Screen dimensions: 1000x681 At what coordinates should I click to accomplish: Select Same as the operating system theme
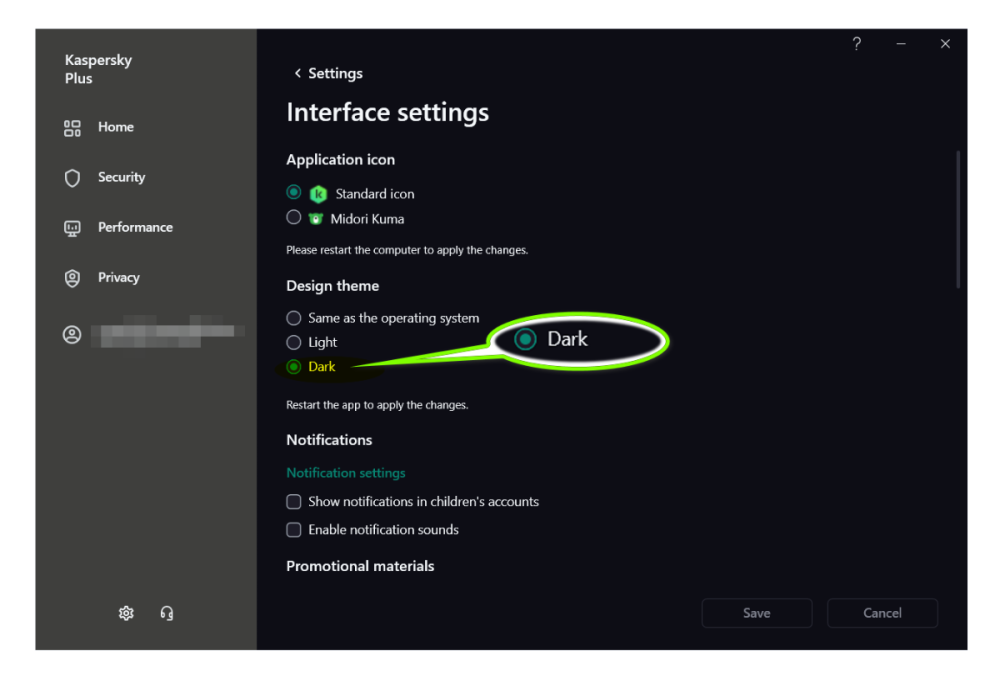(294, 318)
